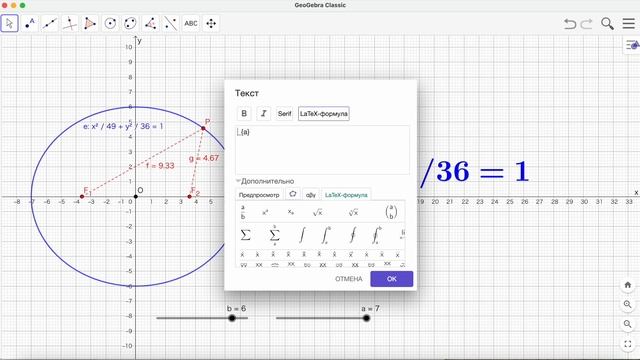Select the Perpendicular line tool

click(x=70, y=23)
